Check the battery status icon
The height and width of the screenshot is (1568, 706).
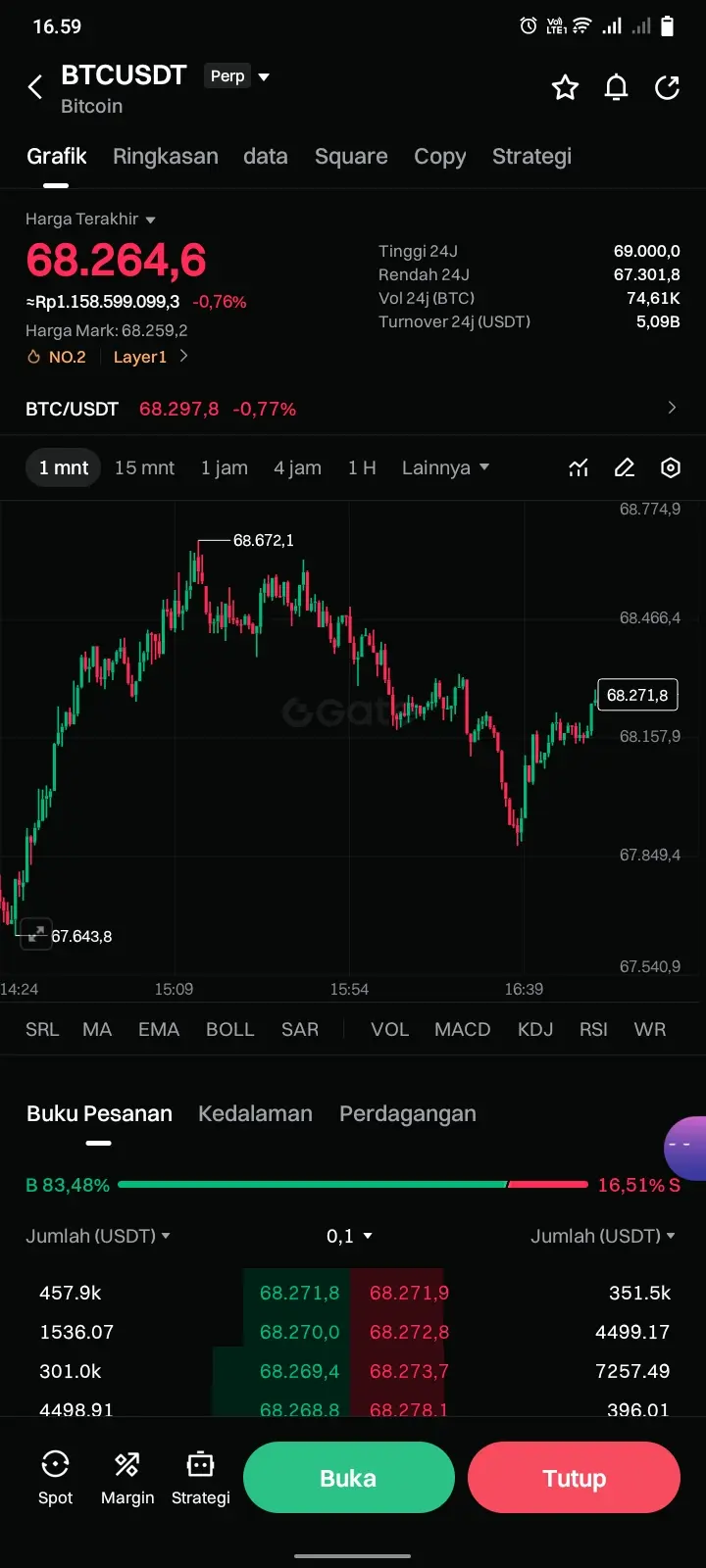(x=668, y=26)
